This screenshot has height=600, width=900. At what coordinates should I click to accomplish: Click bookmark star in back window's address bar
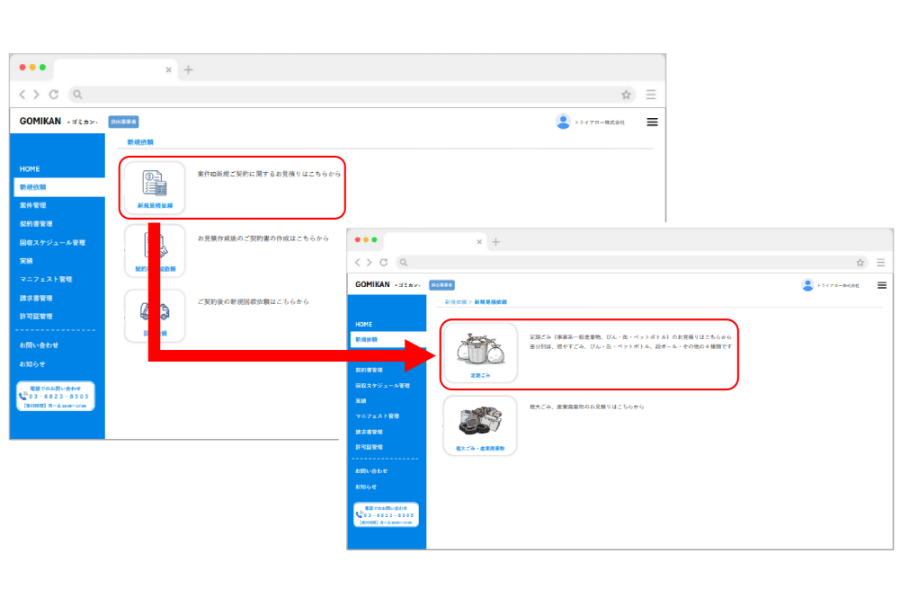626,95
